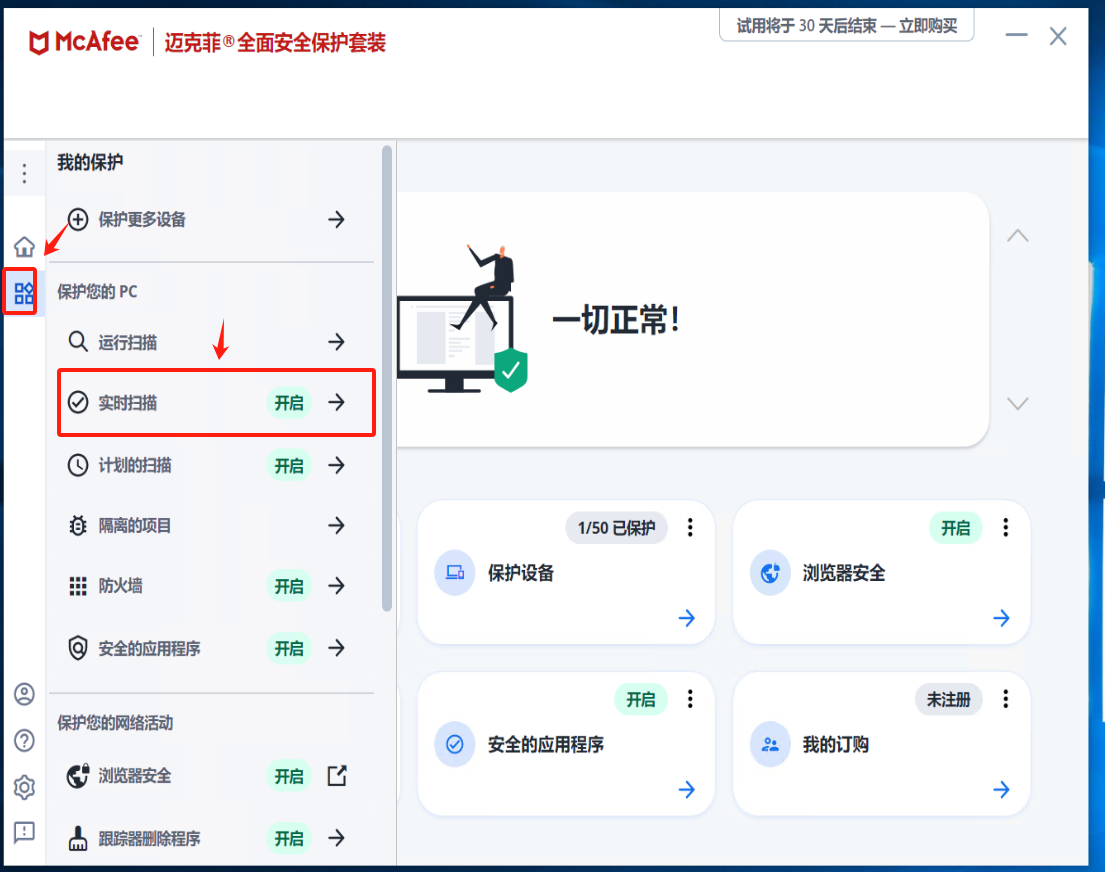Viewport: 1105px width, 872px height.
Task: Click the bug icon beside 隔离的项目
Action: [78, 525]
